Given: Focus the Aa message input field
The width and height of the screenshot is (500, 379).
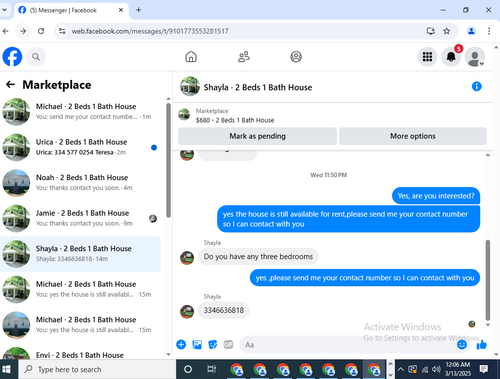Looking at the screenshot, I should tap(347, 345).
